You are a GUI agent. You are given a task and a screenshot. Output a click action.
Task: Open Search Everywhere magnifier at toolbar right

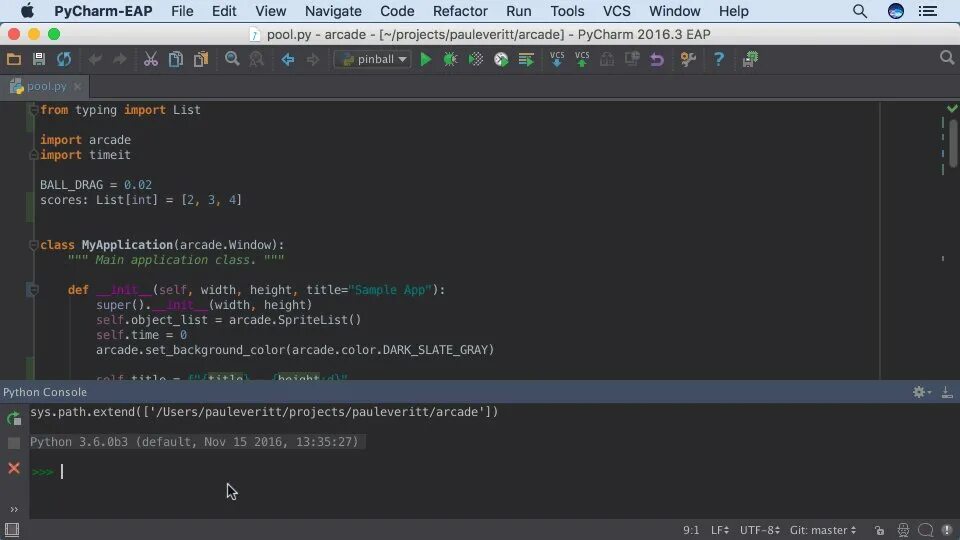coord(947,58)
